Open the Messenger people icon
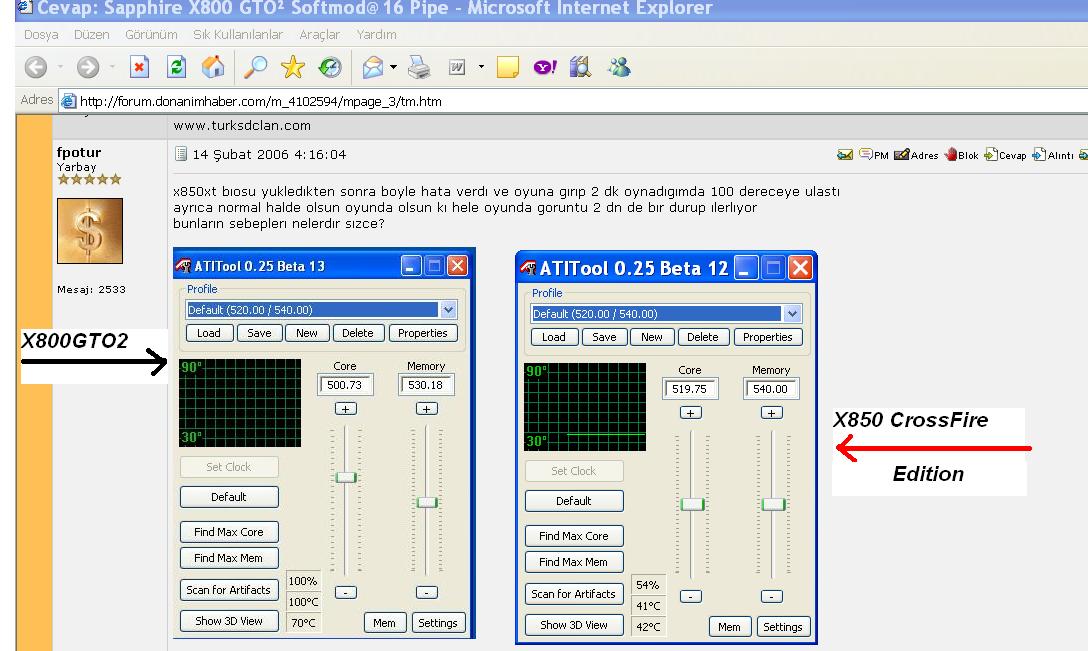The width and height of the screenshot is (1088, 651). pyautogui.click(x=618, y=67)
